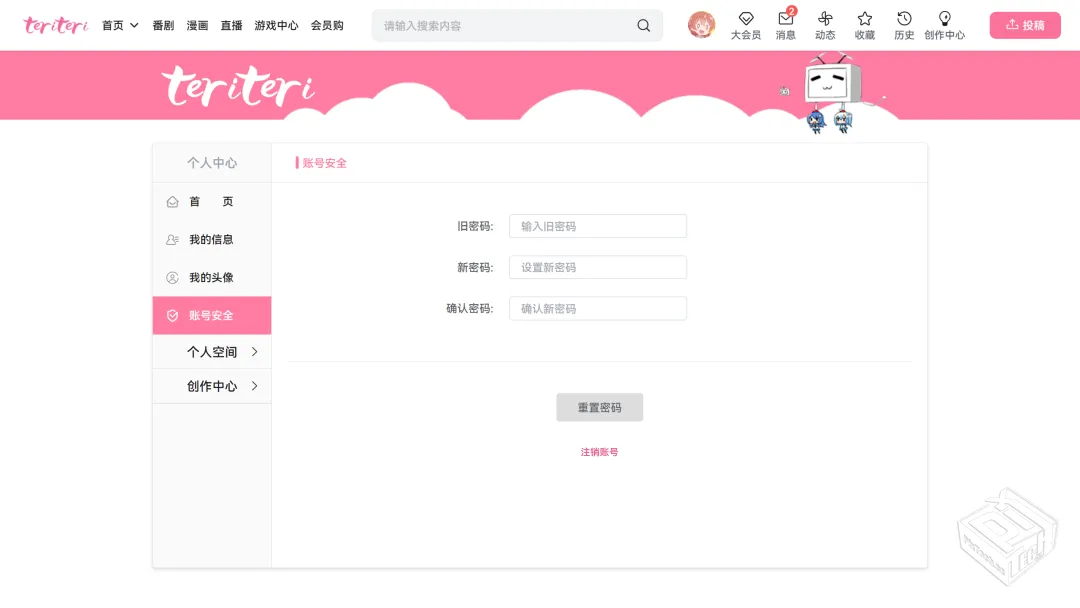Click the 注销账号 link
The height and width of the screenshot is (608, 1080).
click(599, 451)
